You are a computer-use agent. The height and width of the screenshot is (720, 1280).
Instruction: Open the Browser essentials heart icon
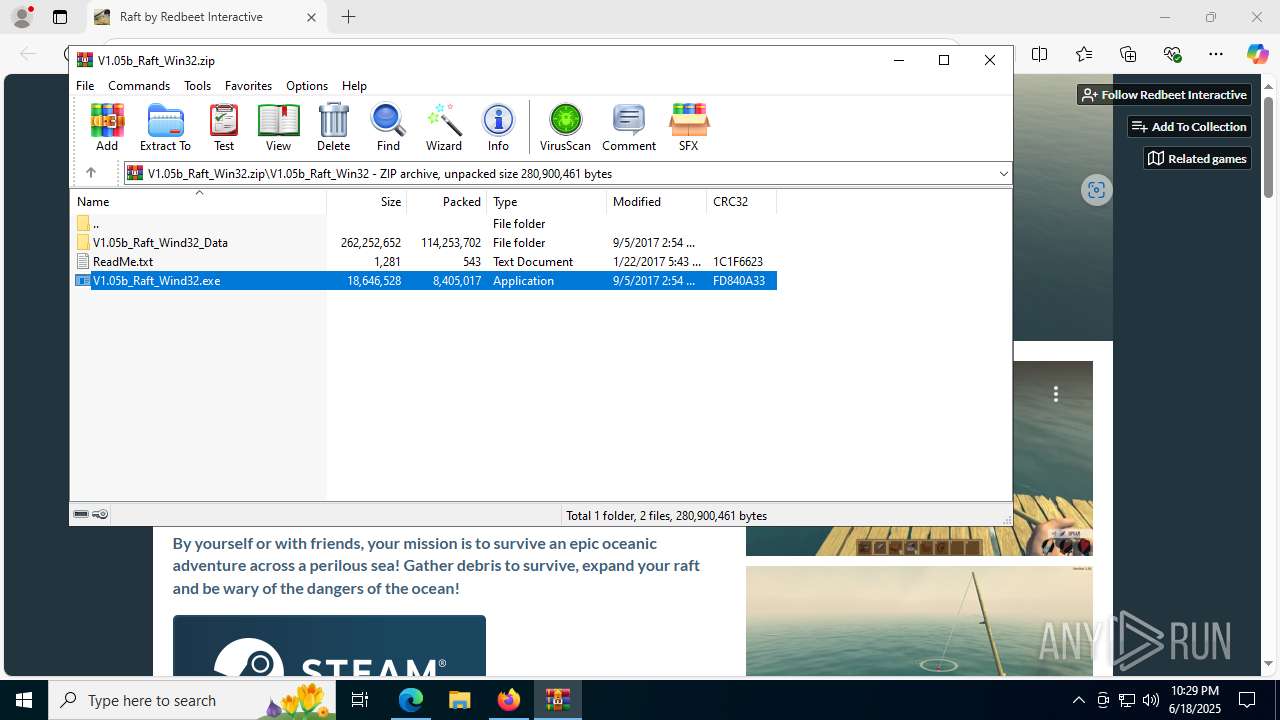[1172, 54]
